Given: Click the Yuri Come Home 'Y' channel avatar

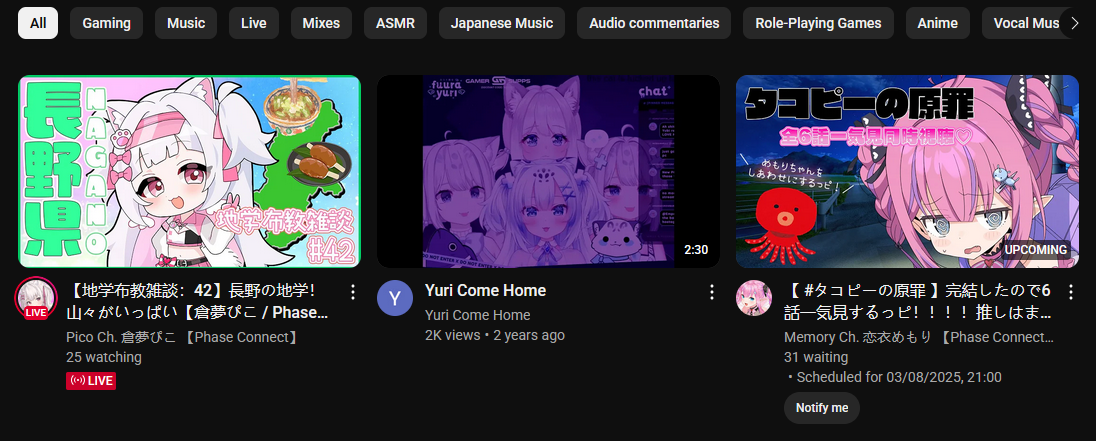Looking at the screenshot, I should point(395,298).
